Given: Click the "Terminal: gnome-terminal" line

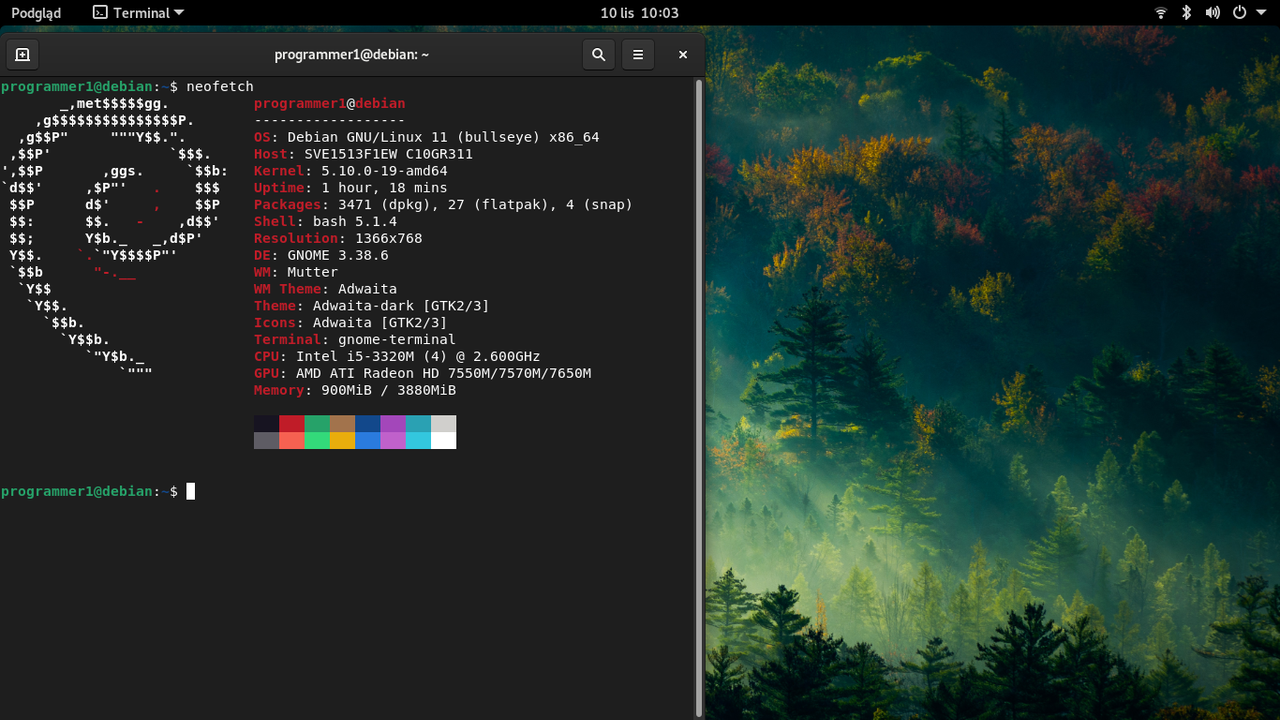Looking at the screenshot, I should (x=355, y=340).
